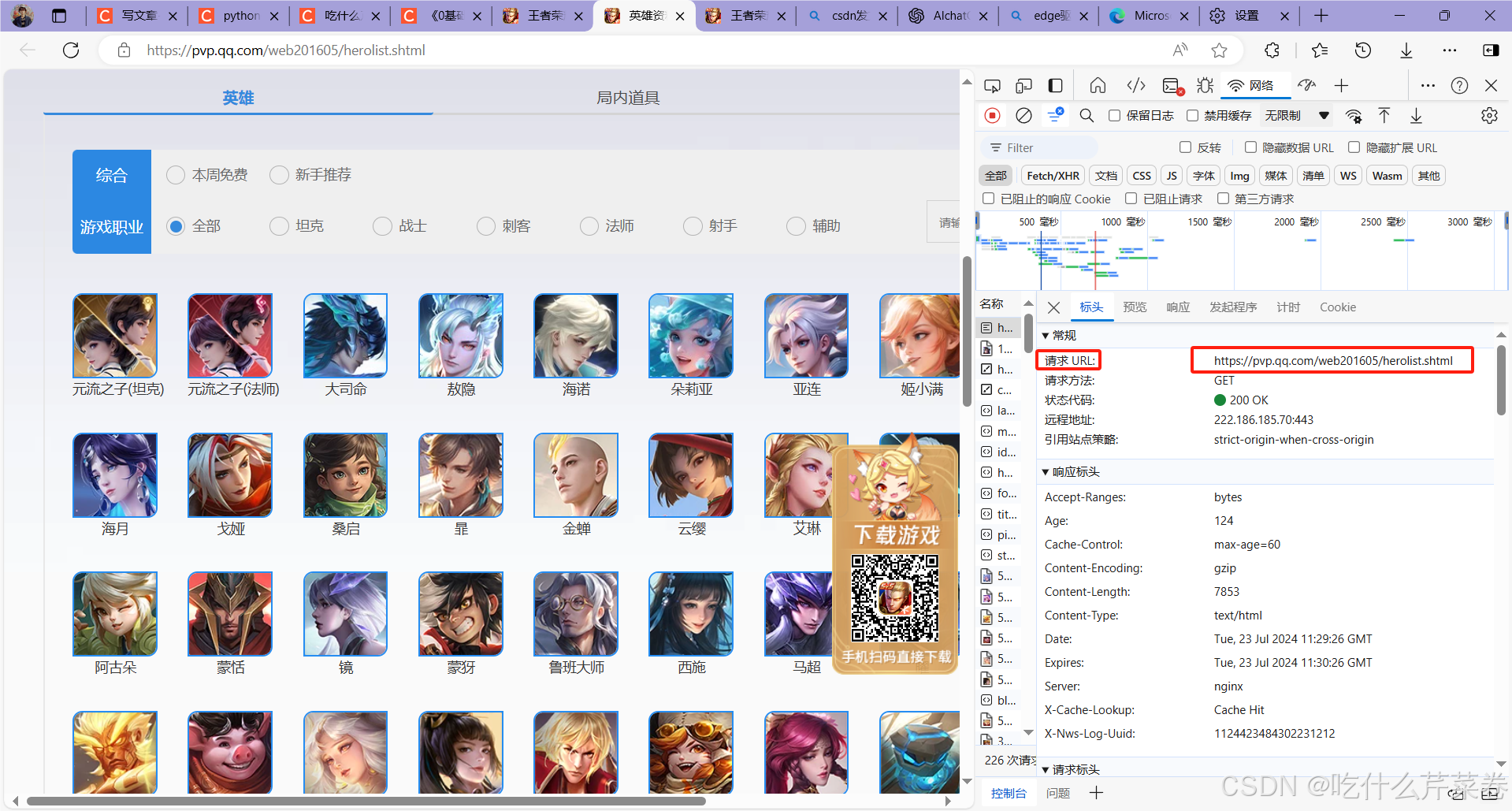Screen dimensions: 1512x811
Task: Click the page vertical scrollbar thumb
Action: (967, 331)
